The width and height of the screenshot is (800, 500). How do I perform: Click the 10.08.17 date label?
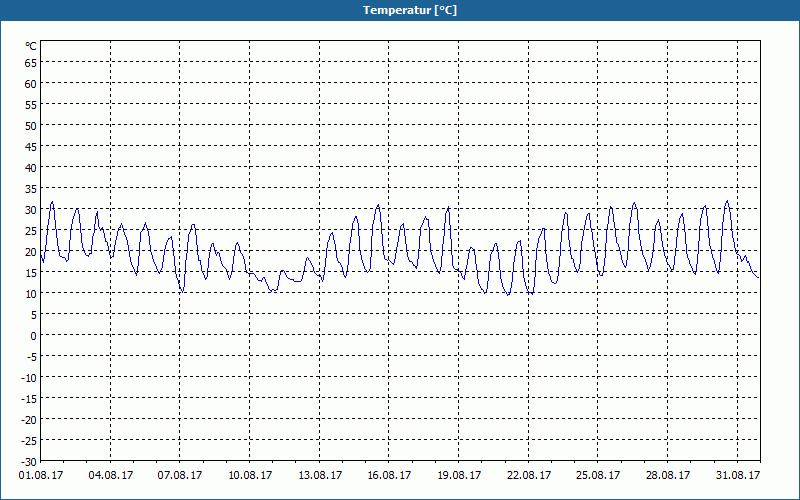(x=250, y=476)
